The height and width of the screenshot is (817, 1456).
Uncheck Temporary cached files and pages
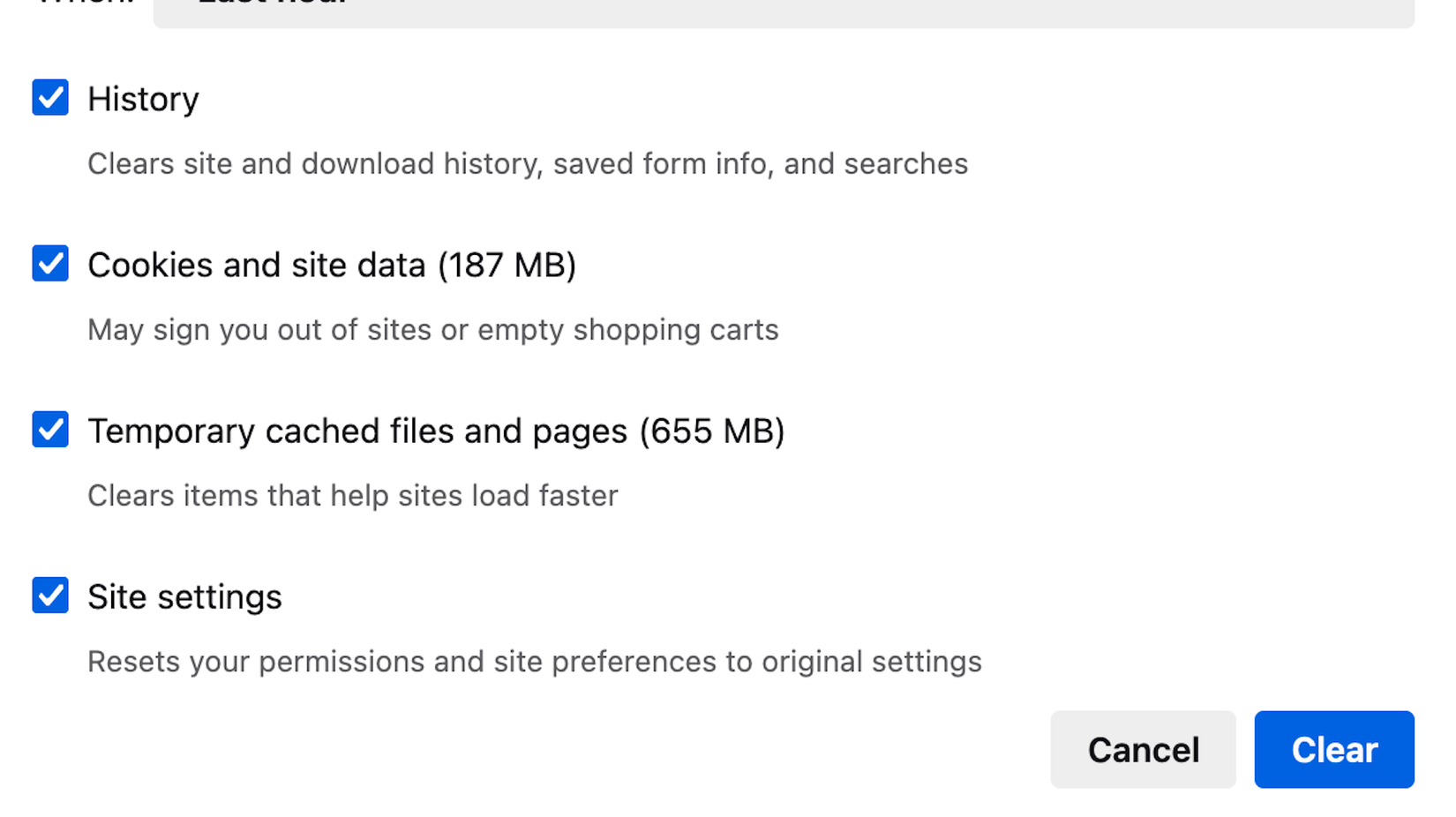coord(49,430)
